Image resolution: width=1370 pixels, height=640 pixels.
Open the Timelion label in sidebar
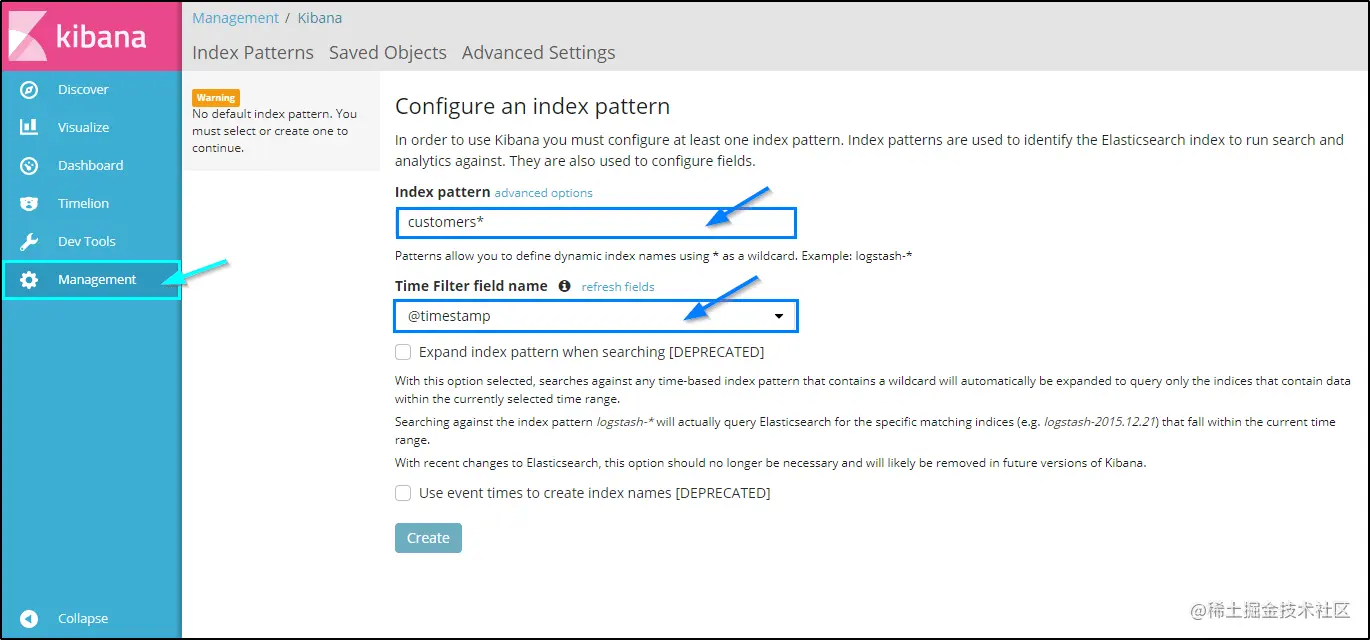[x=84, y=204]
